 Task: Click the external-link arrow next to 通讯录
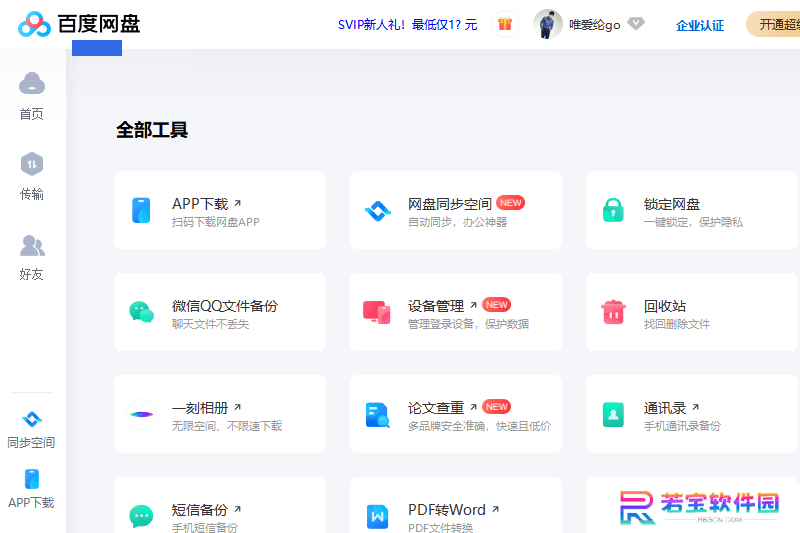coord(695,407)
